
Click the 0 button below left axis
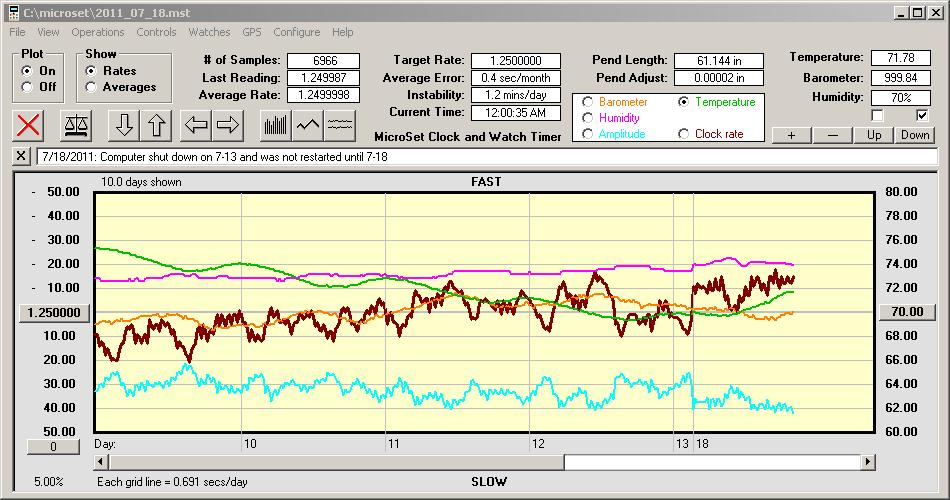[53, 447]
